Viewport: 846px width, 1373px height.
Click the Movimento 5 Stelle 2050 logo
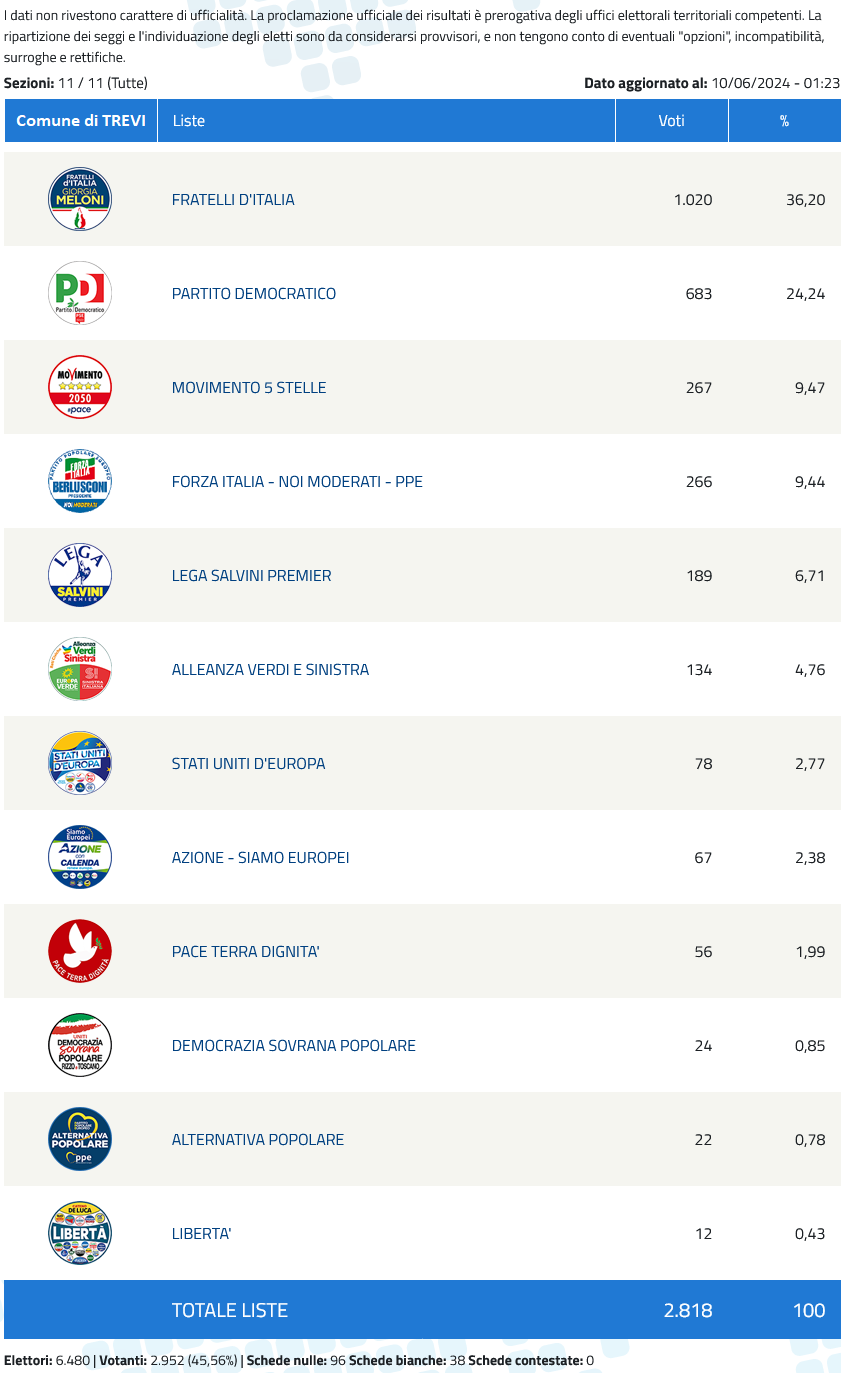80,387
